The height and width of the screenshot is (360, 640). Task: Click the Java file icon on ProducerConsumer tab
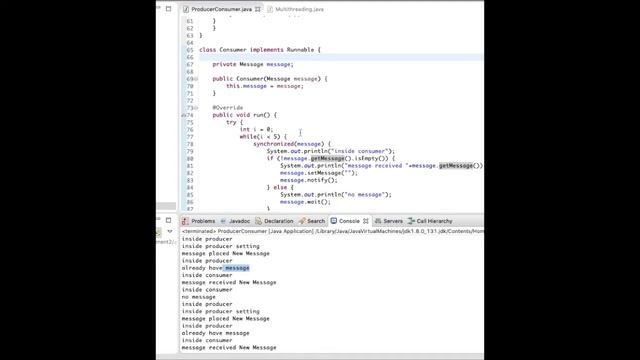186,9
